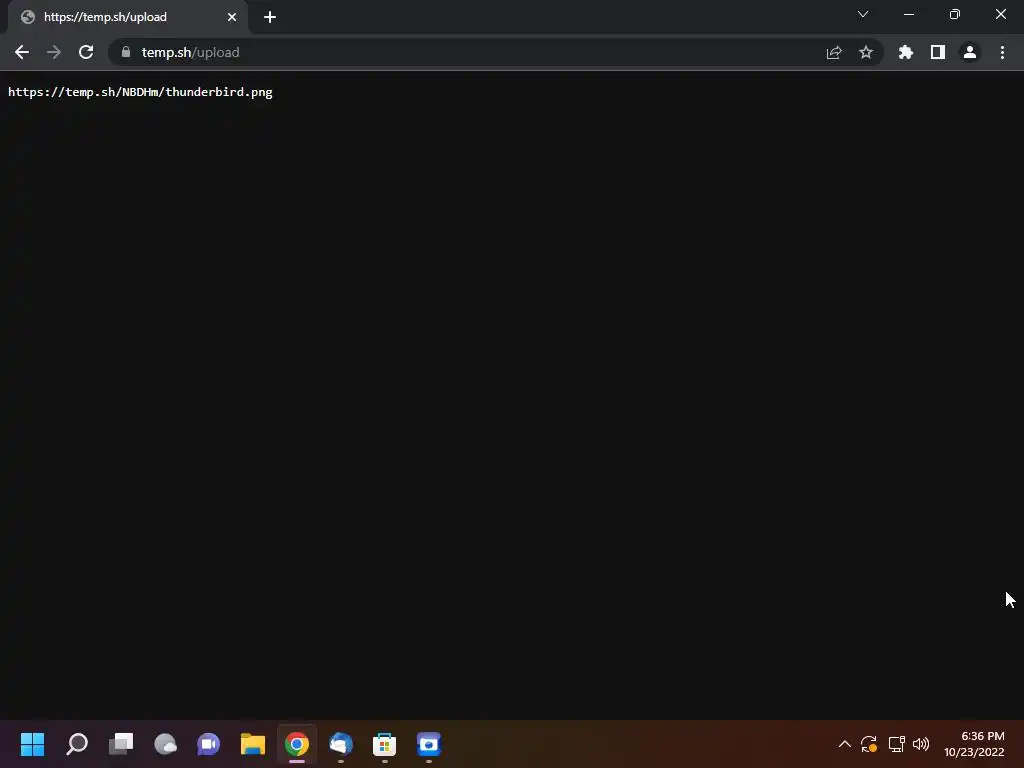
Task: Show hidden system tray icons
Action: [x=844, y=744]
